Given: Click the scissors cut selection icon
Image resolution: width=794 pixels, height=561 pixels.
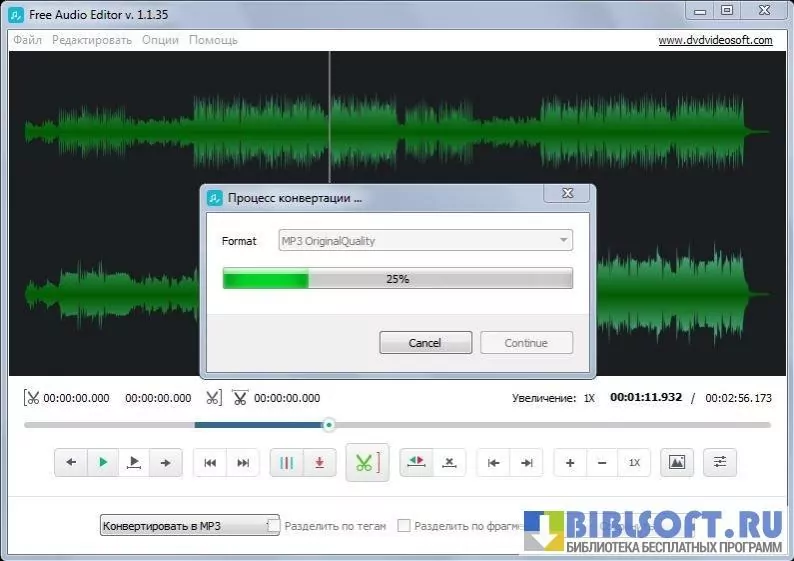Looking at the screenshot, I should click(x=367, y=463).
